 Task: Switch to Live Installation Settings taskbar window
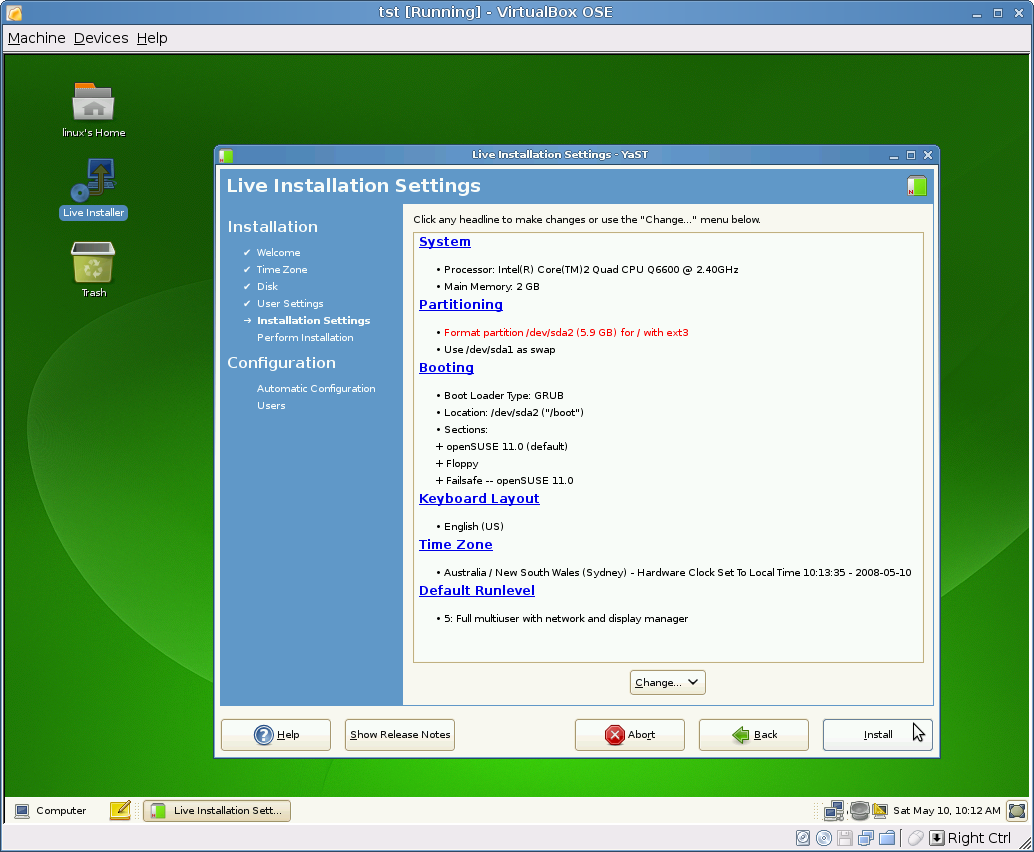(x=217, y=810)
